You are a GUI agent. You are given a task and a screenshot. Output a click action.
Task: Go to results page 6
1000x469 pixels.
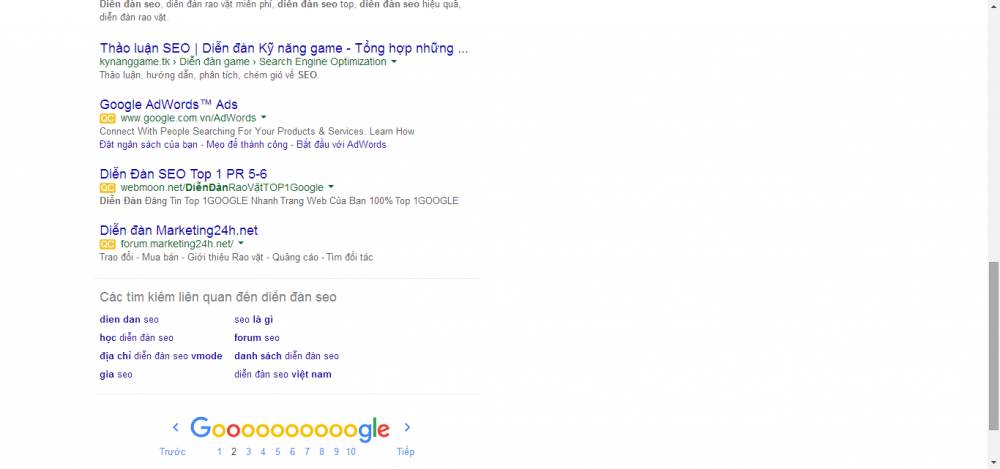292,452
